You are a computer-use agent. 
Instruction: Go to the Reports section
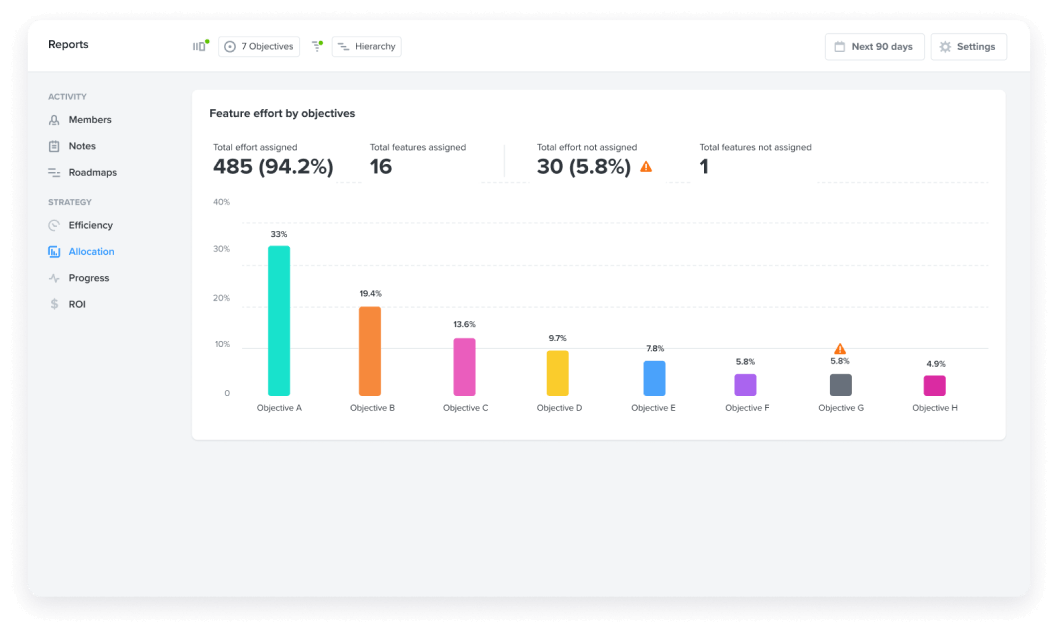click(x=67, y=44)
